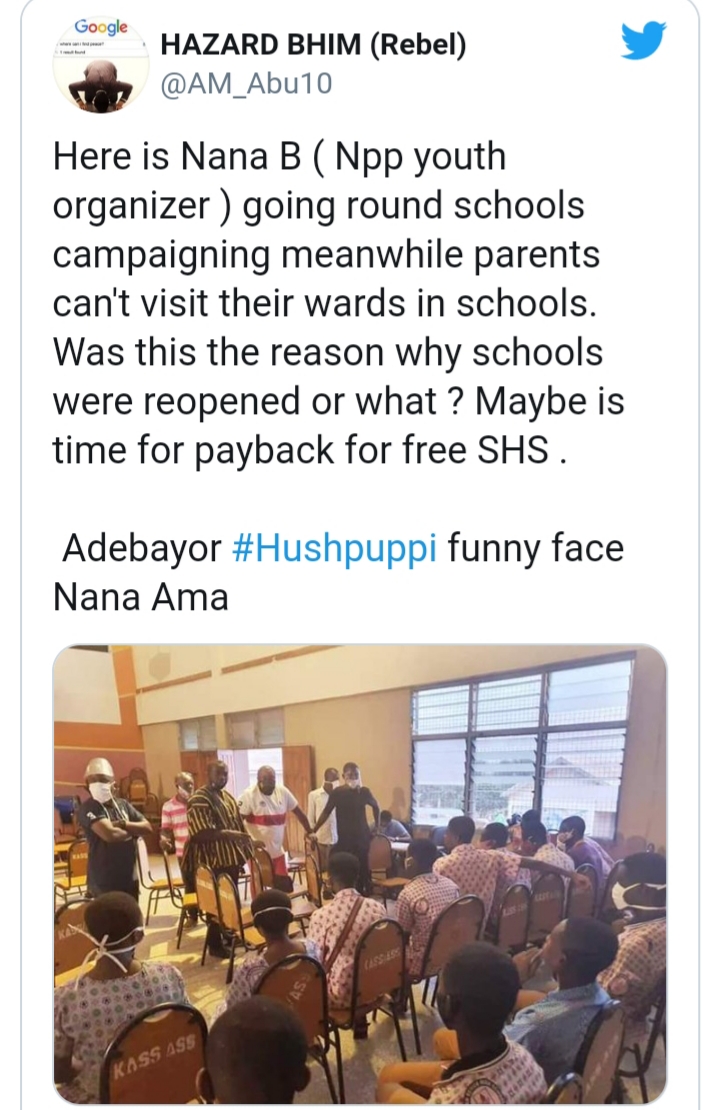This screenshot has width=720, height=1110.
Task: Click the "were reopened or what" line
Action: [x=338, y=402]
